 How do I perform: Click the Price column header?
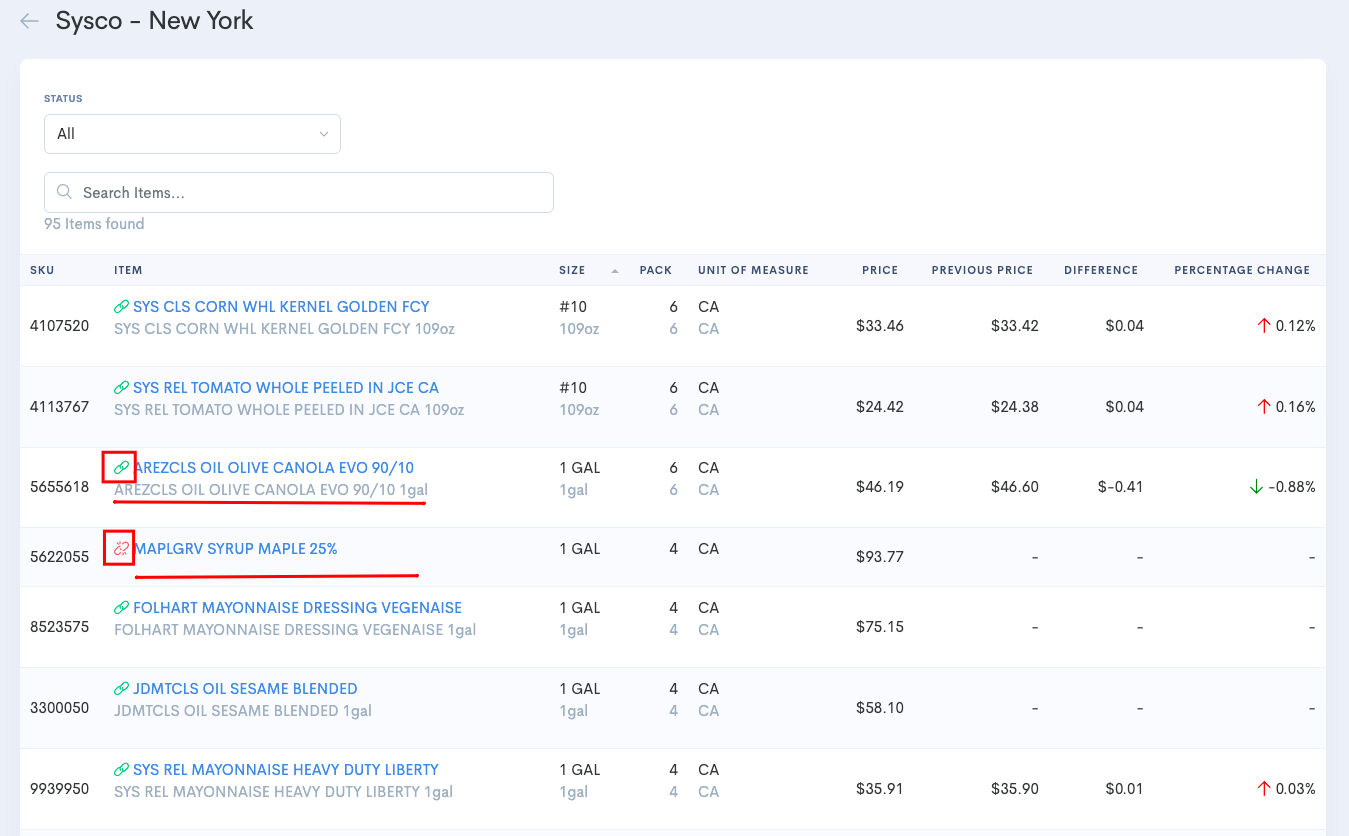pyautogui.click(x=880, y=270)
